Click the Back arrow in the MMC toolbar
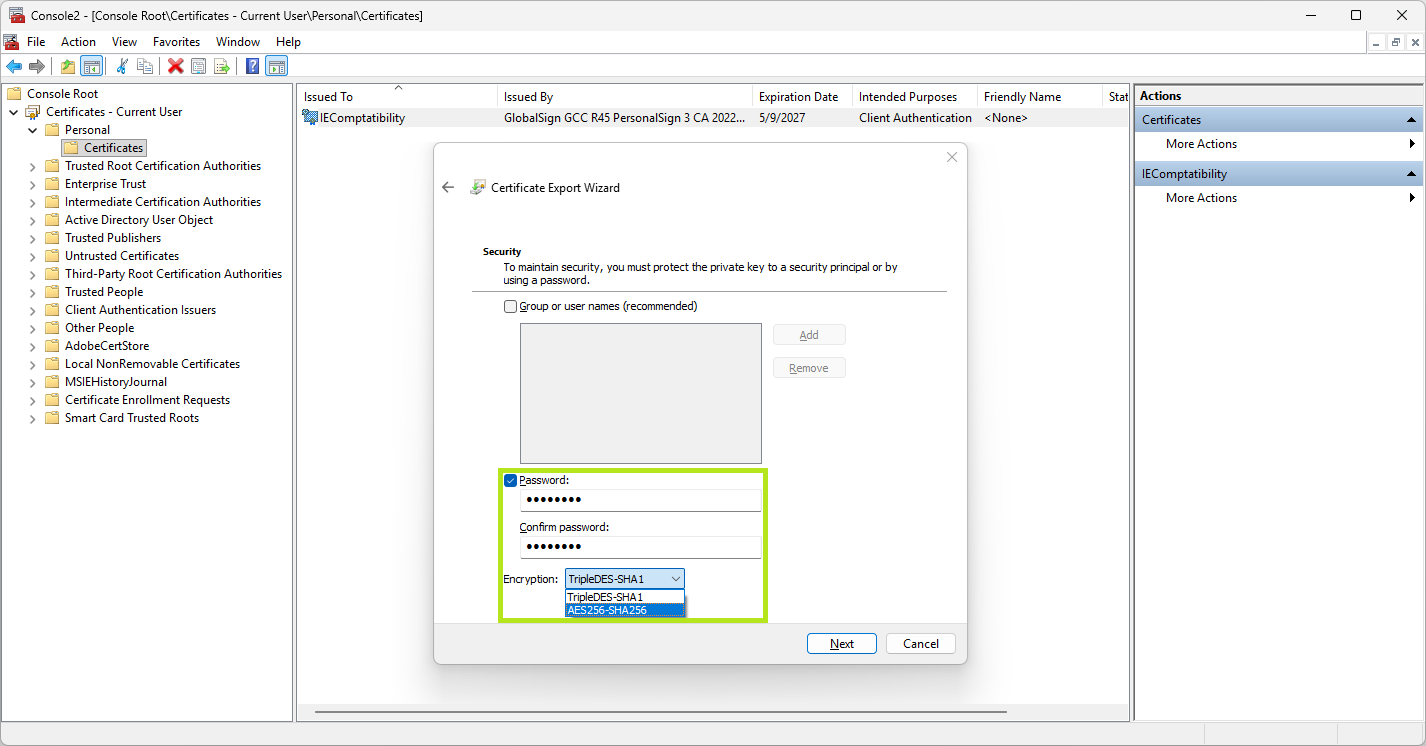The width and height of the screenshot is (1426, 746). click(14, 66)
